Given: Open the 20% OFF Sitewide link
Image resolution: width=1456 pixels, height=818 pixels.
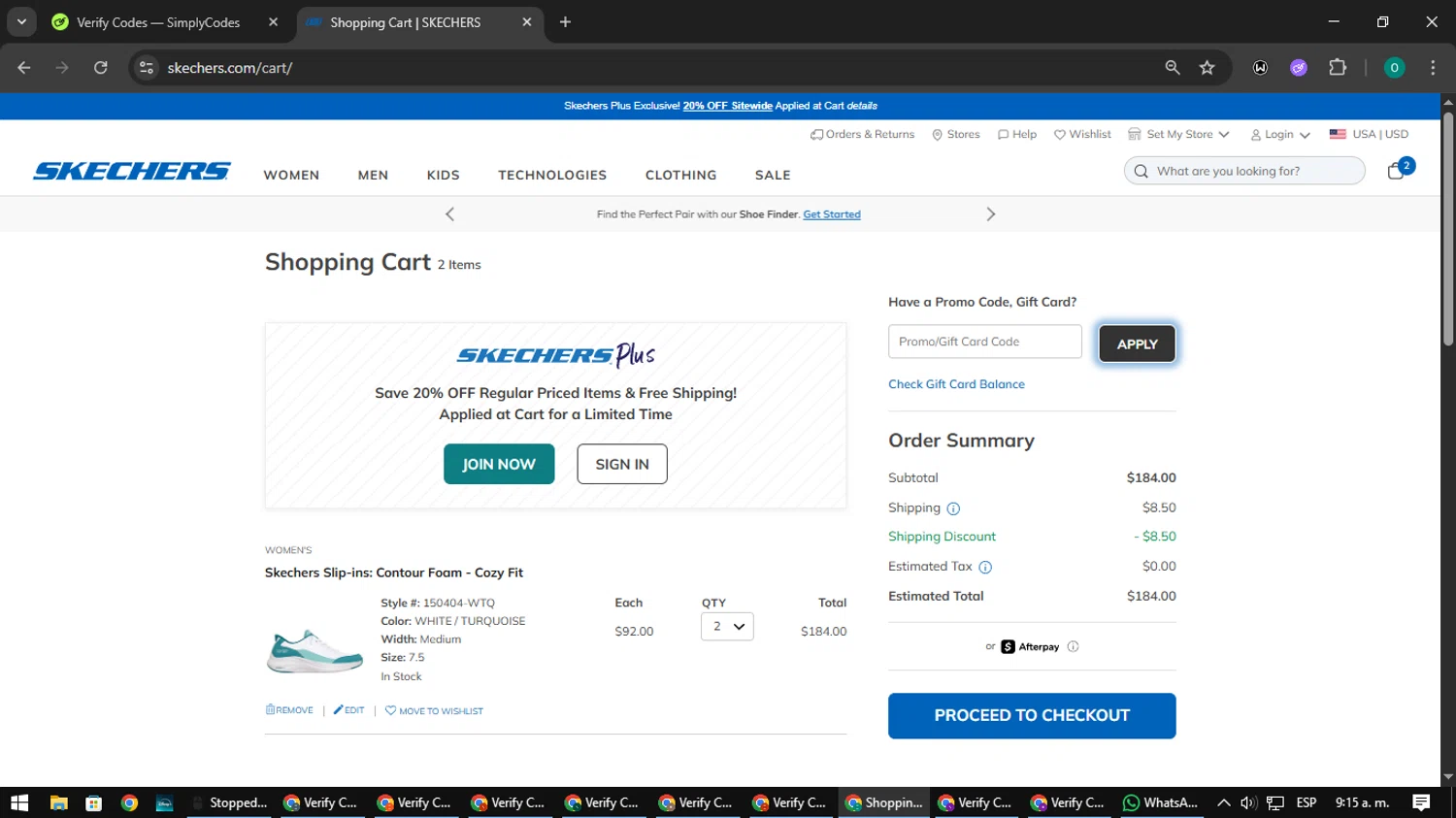Looking at the screenshot, I should (x=727, y=106).
